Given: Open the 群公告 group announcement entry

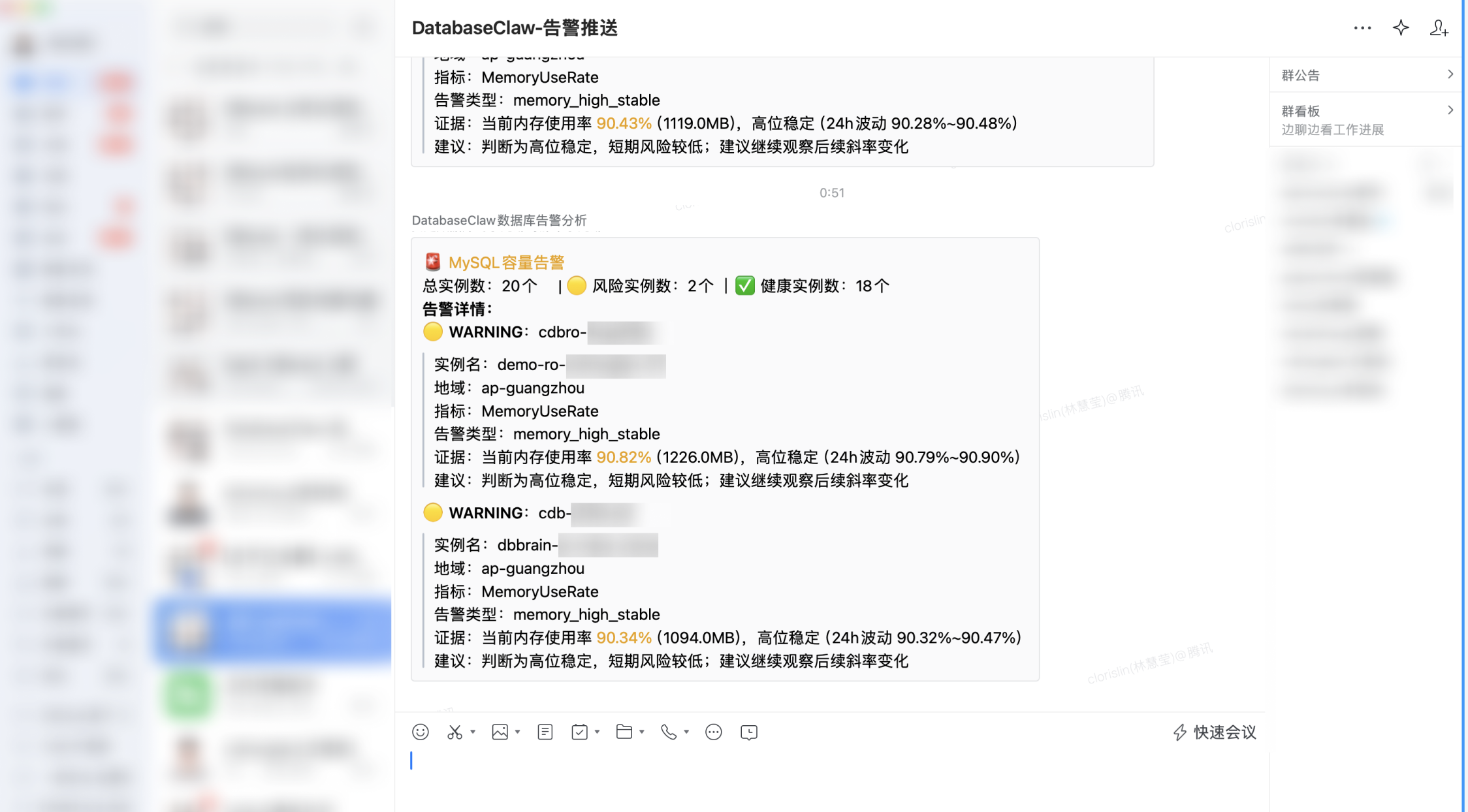Looking at the screenshot, I should tap(1366, 75).
